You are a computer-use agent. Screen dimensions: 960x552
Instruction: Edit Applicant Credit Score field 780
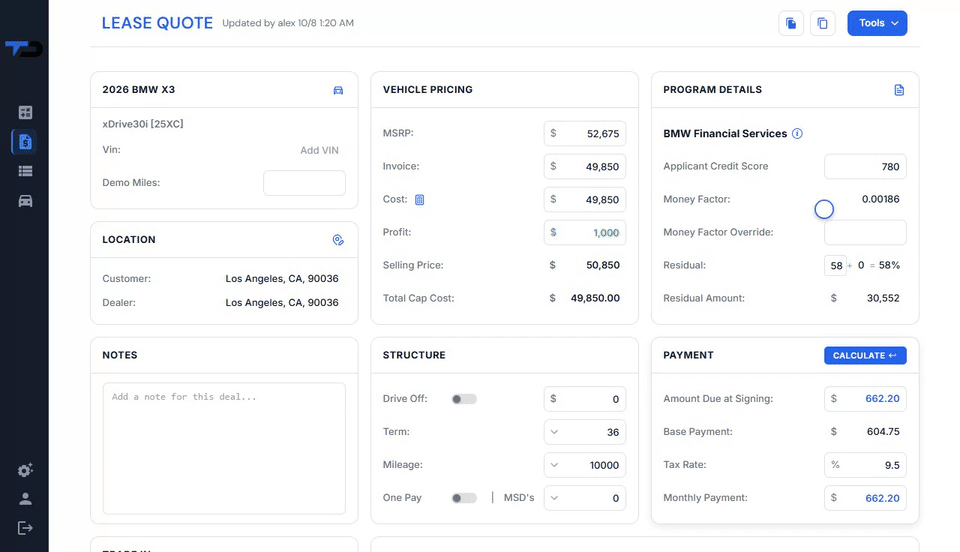(x=865, y=166)
